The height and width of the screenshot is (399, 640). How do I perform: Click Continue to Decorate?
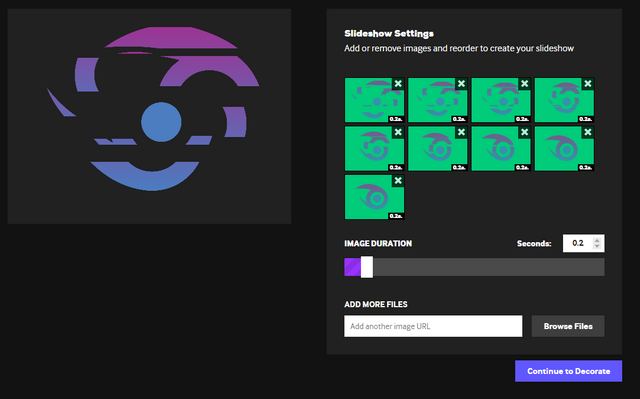568,371
